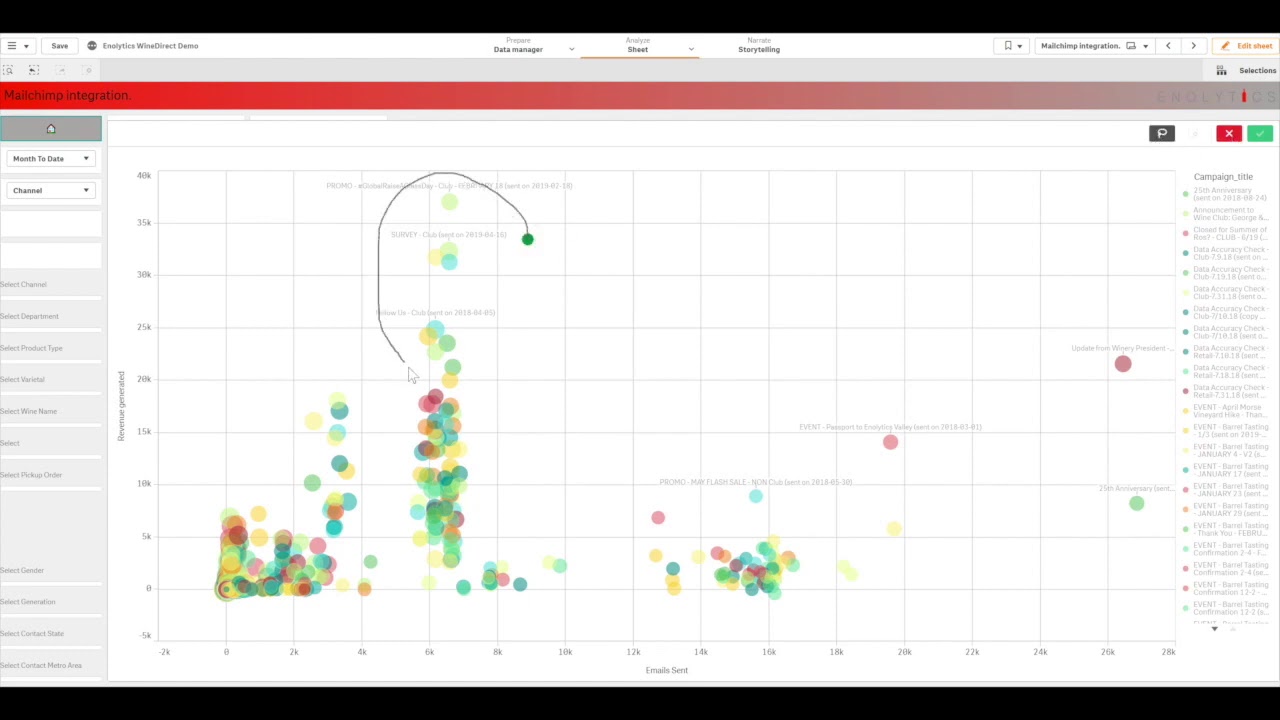1280x720 pixels.
Task: Click the Campaign_title legend heading
Action: (1223, 177)
